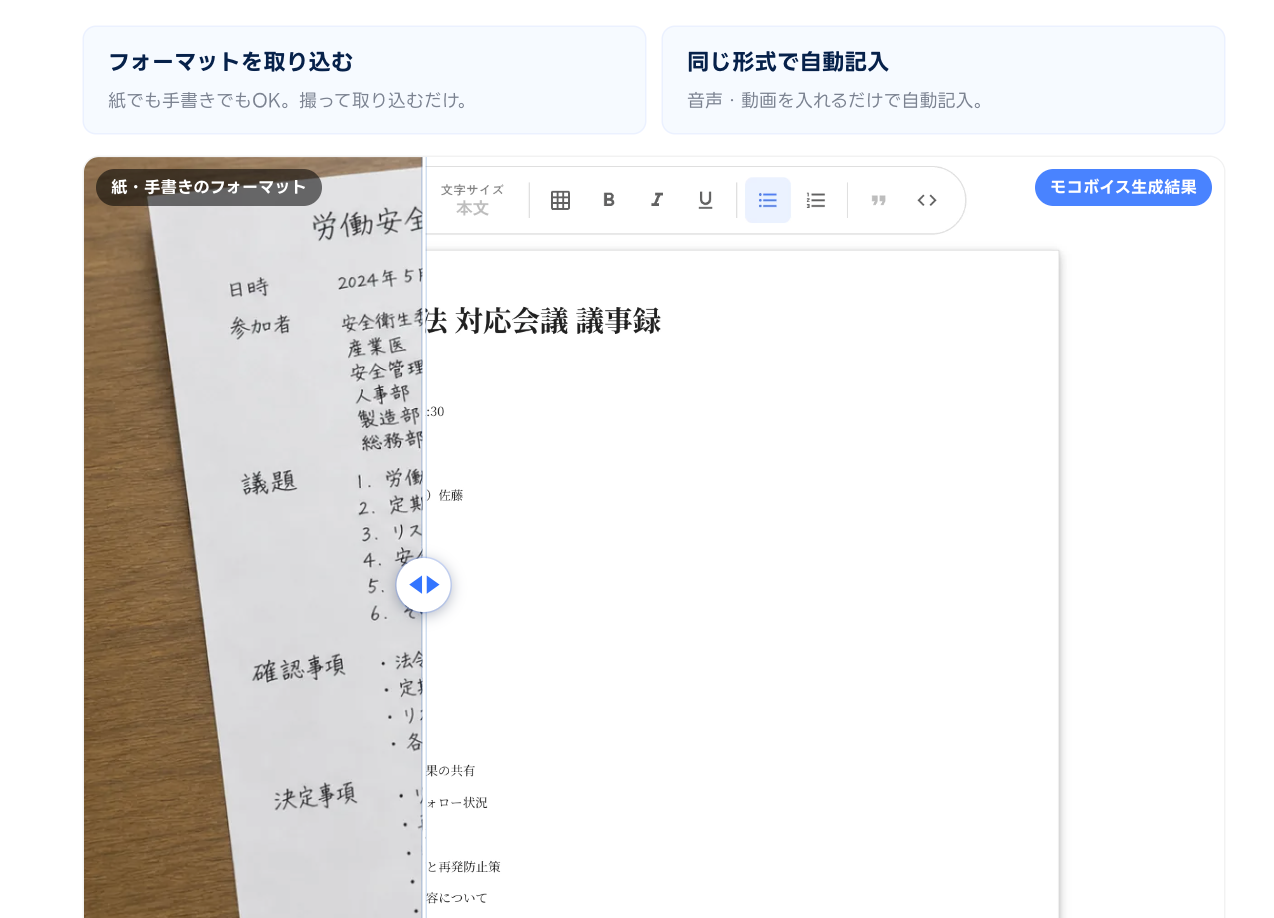Select the フォーマットを取り込む card
This screenshot has height=918, width=1274.
point(364,80)
